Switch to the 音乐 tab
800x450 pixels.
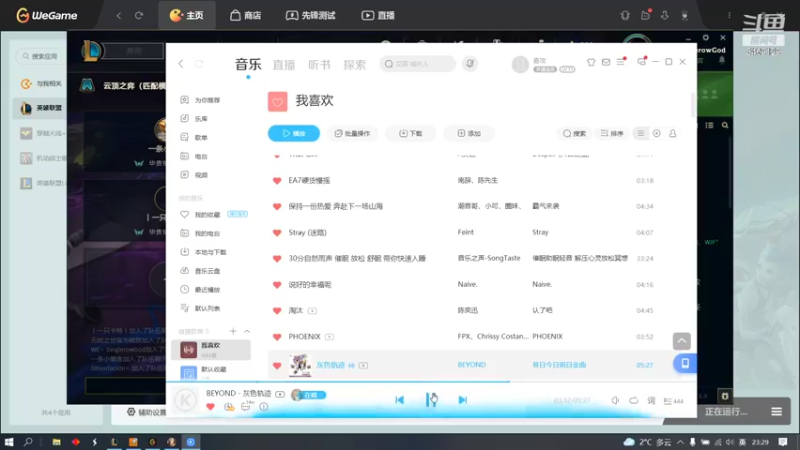point(248,64)
